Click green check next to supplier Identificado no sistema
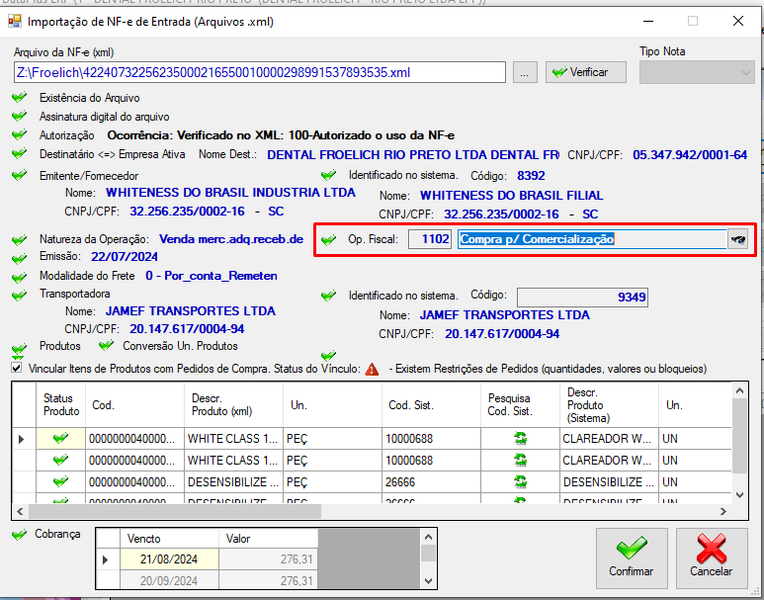 coord(329,174)
